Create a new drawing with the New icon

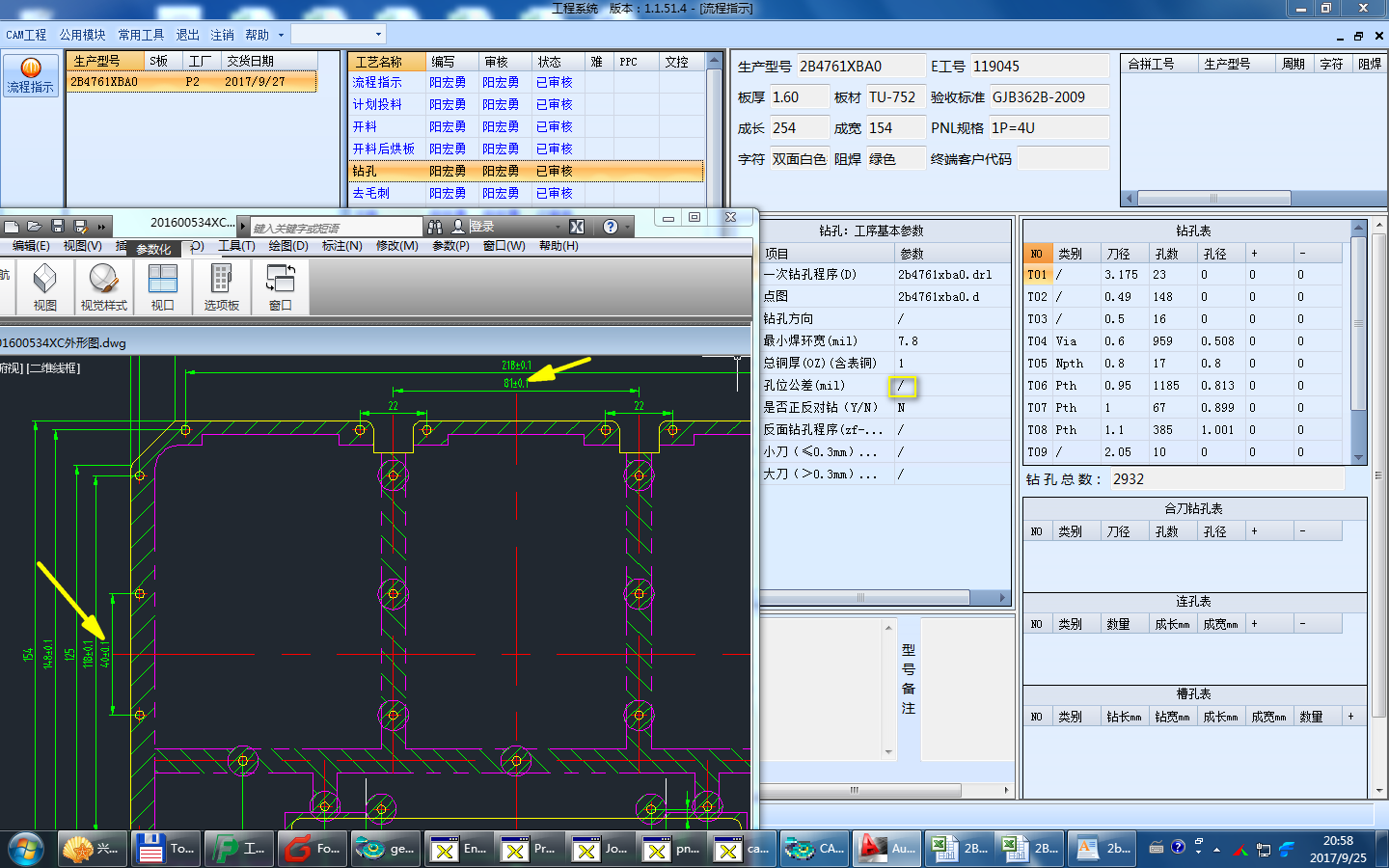click(x=12, y=227)
